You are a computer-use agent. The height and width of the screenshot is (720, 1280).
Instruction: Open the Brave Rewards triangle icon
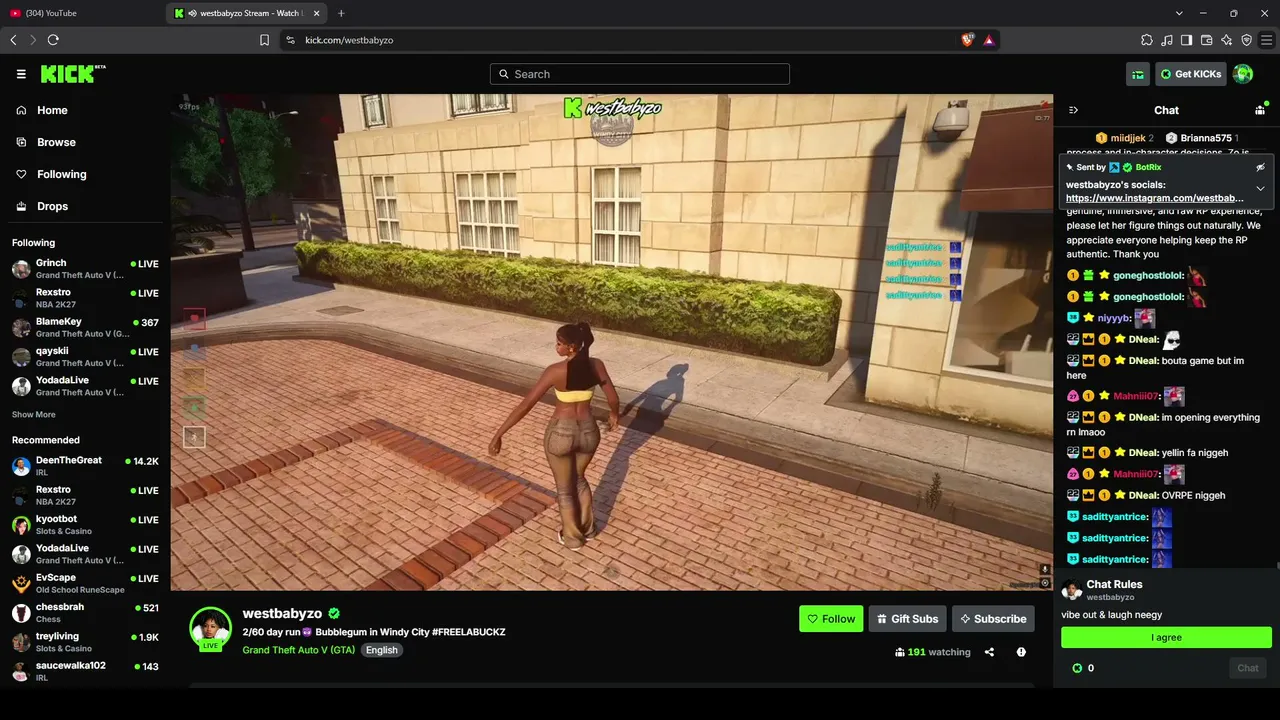click(988, 40)
